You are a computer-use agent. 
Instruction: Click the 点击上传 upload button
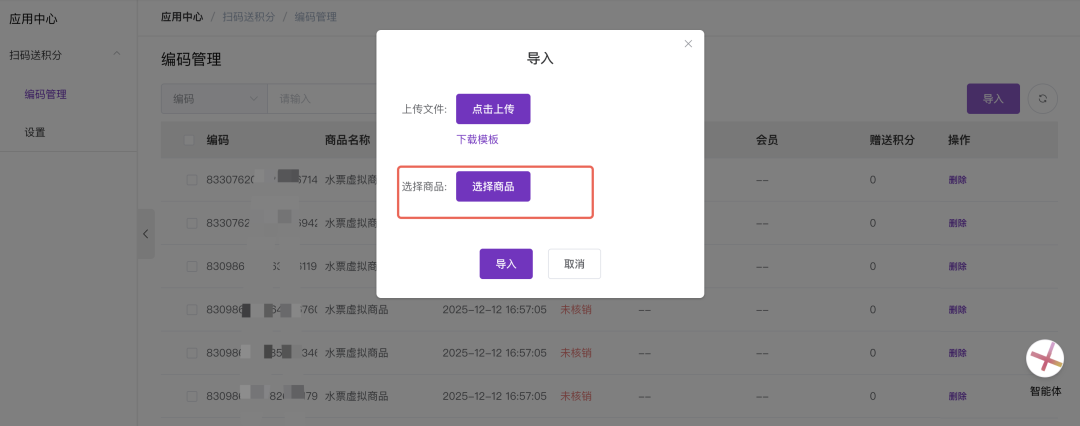pos(493,109)
